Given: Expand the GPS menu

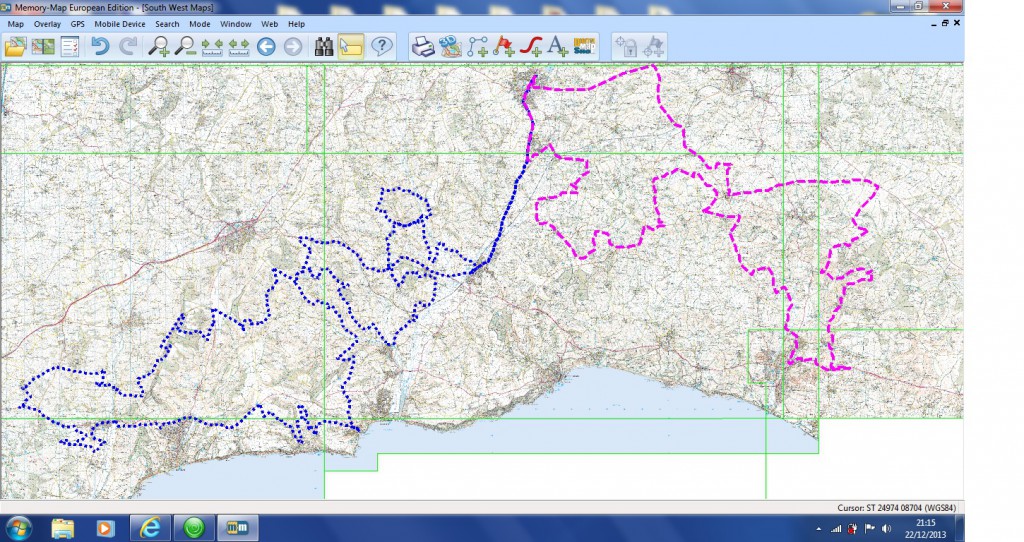Looking at the screenshot, I should [77, 23].
